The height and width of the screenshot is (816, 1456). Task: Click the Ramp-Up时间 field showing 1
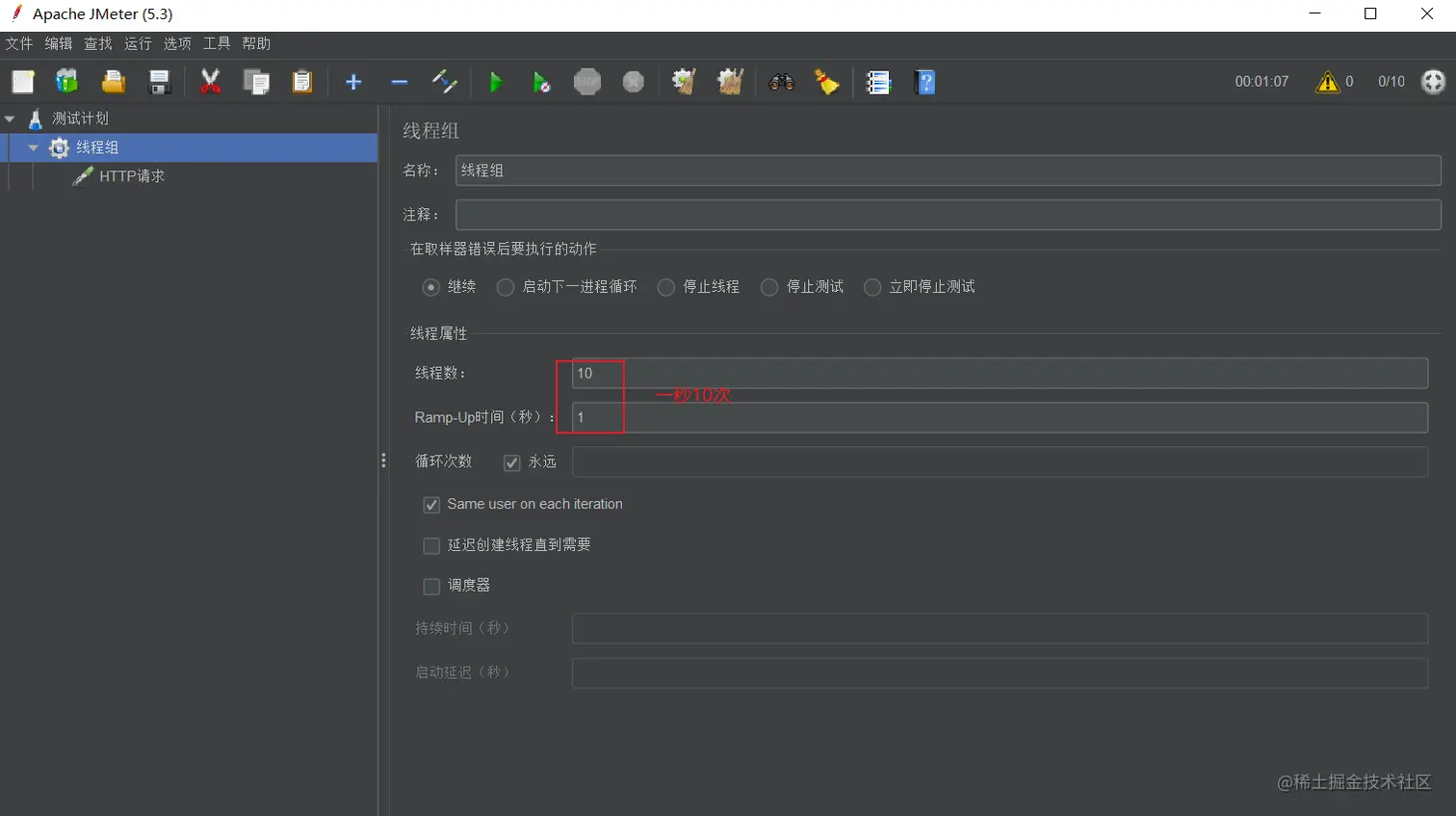coord(1000,418)
